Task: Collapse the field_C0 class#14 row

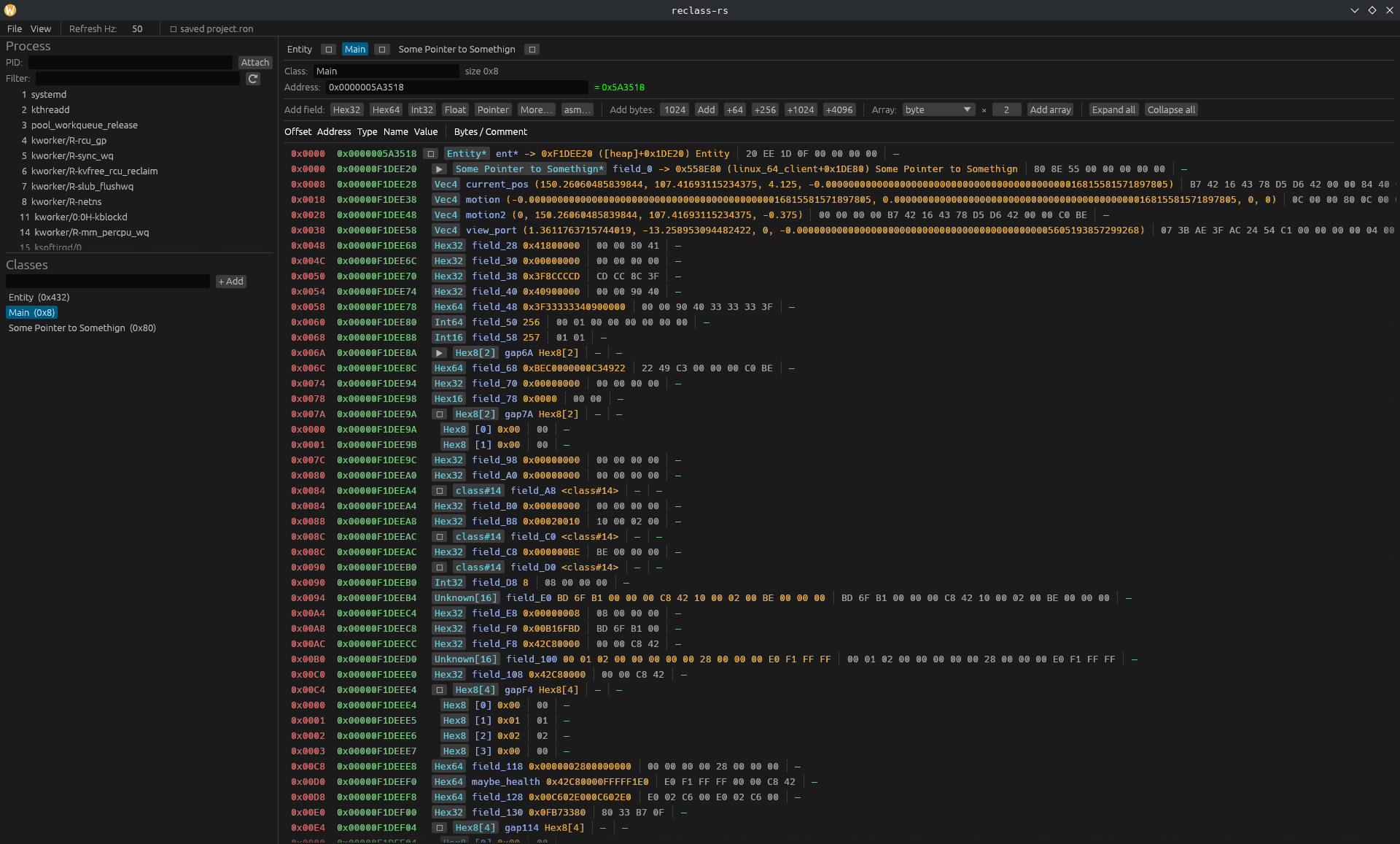Action: click(439, 537)
